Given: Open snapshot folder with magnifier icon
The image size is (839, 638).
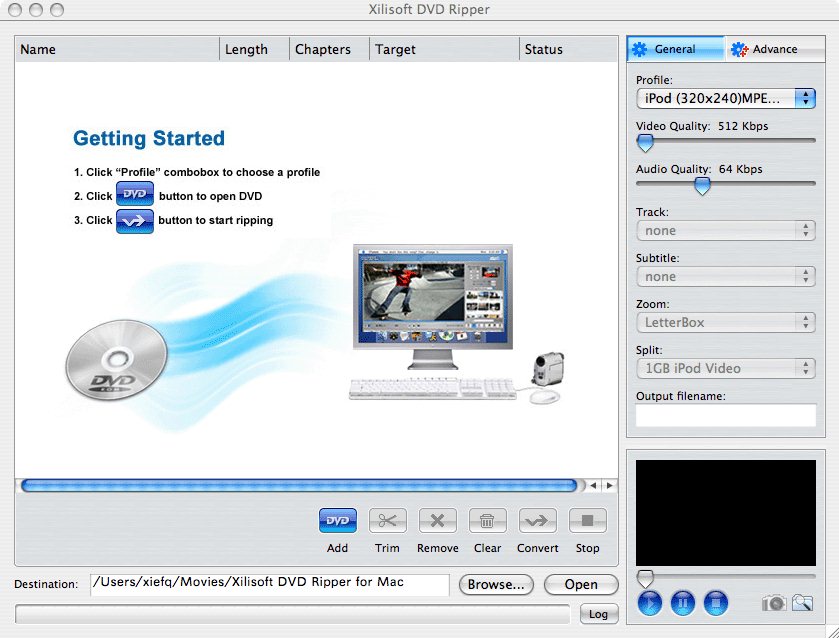Looking at the screenshot, I should tap(802, 603).
